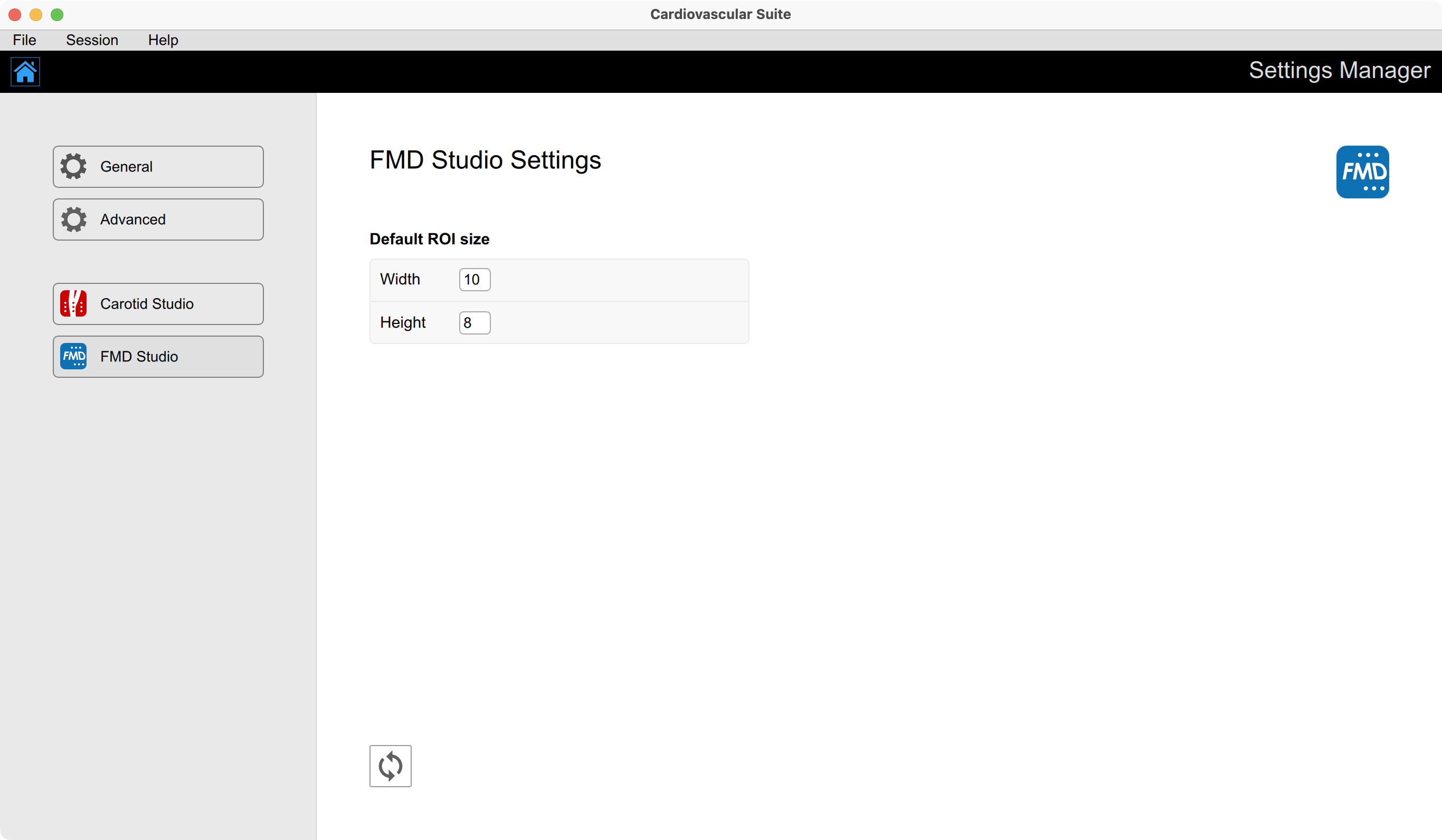Click the home icon in the black toolbar
Screen dimensions: 1442x840
click(25, 72)
